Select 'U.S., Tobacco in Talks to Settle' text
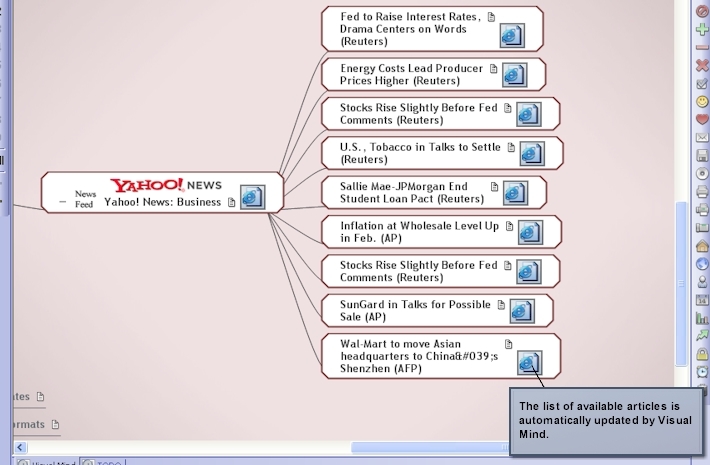 click(420, 153)
